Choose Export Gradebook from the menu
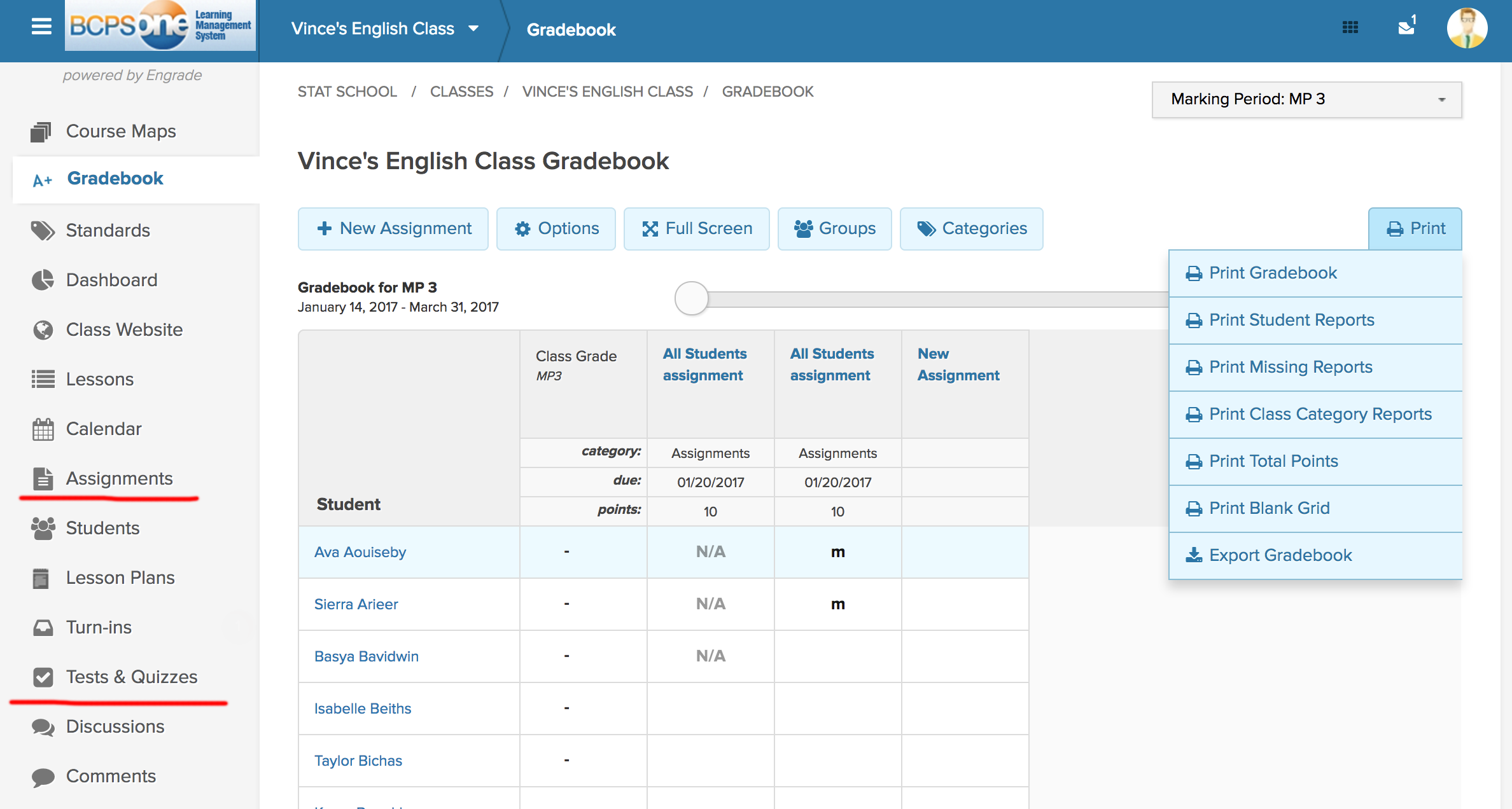Image resolution: width=1512 pixels, height=809 pixels. [x=1280, y=555]
